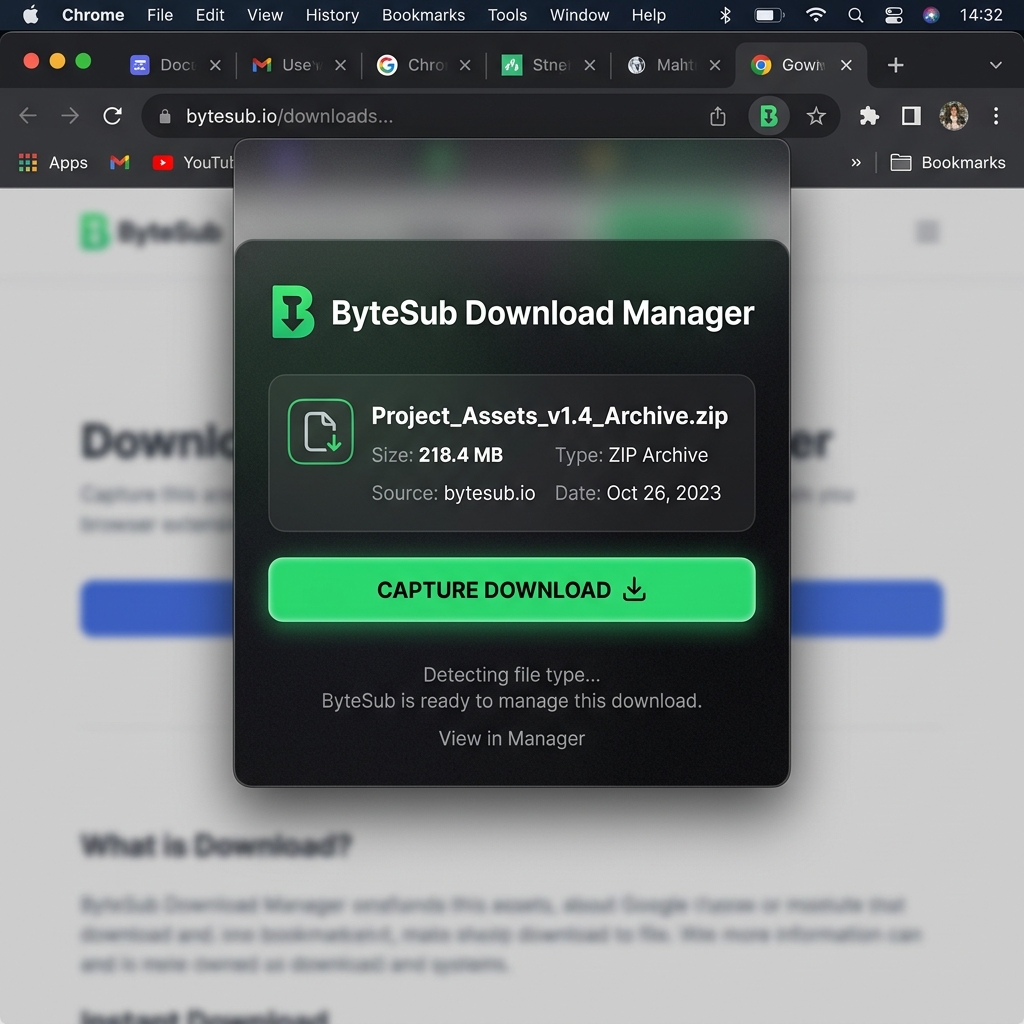Open the YouTube bookmark
Screen dimensions: 1024x1024
192,163
